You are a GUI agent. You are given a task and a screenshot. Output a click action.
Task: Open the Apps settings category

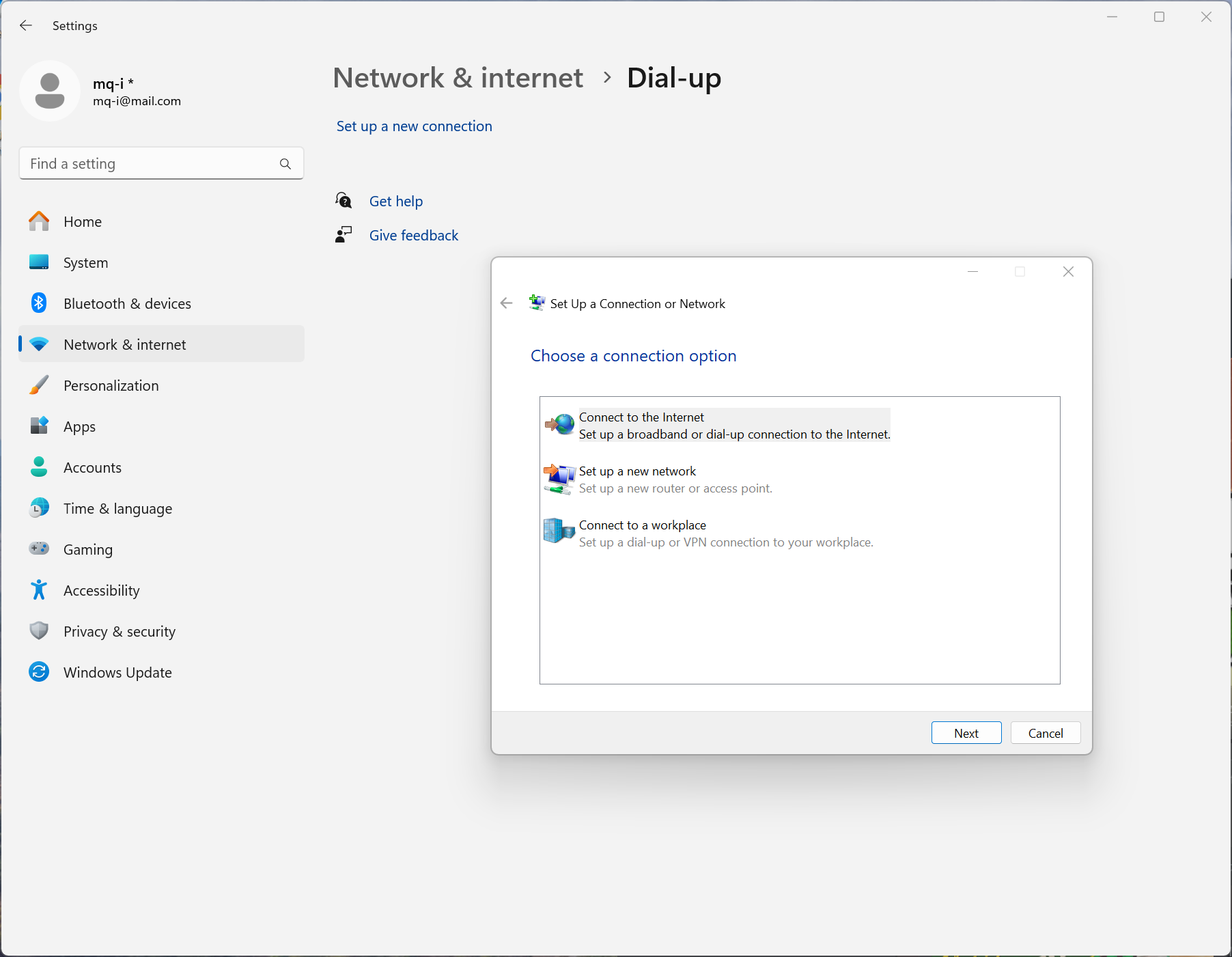[x=162, y=426]
